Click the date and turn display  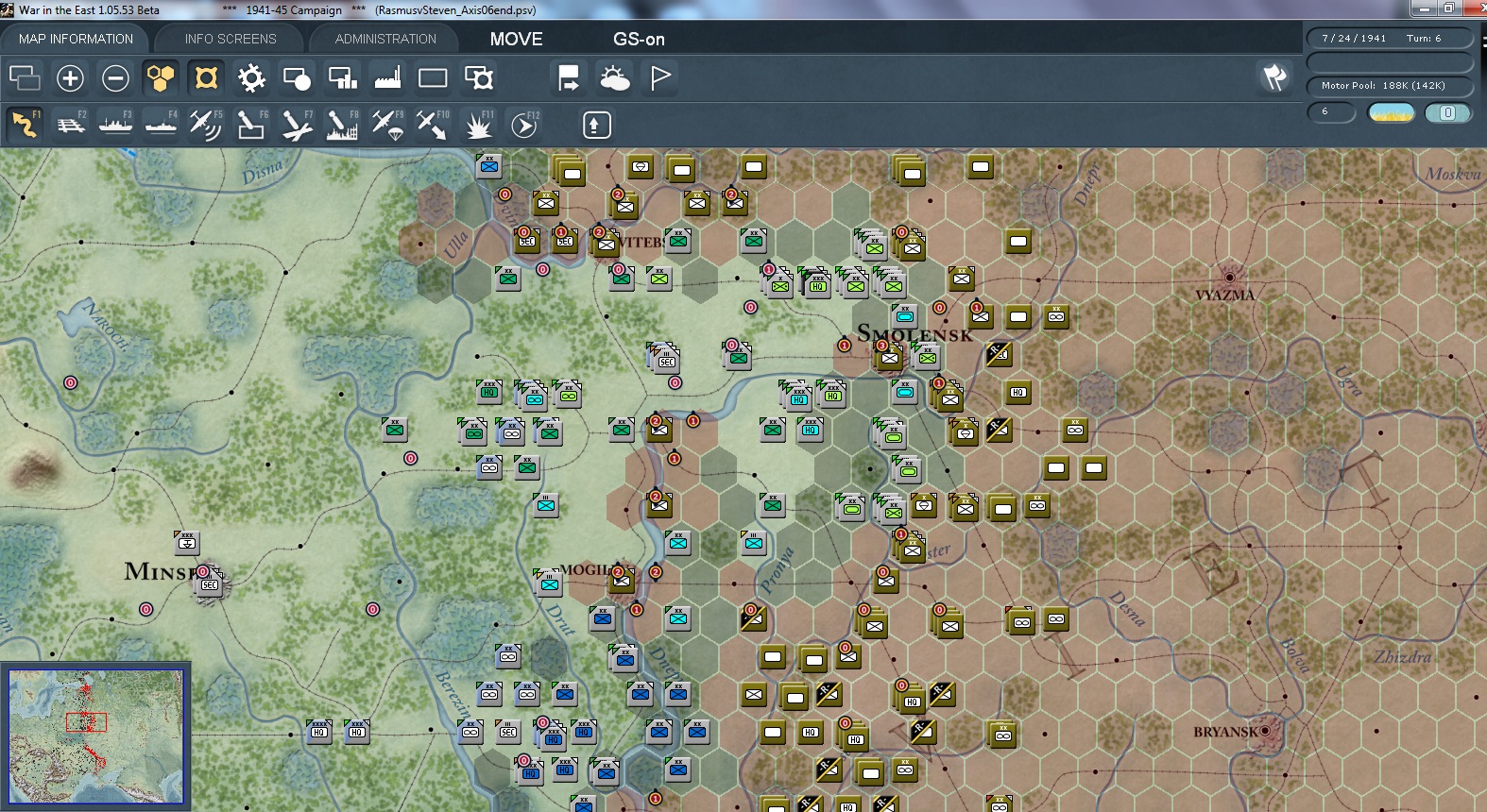click(1389, 38)
